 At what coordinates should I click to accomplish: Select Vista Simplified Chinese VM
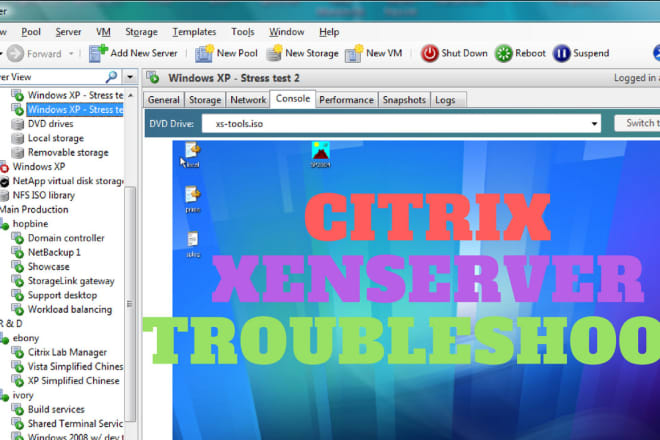click(x=75, y=367)
